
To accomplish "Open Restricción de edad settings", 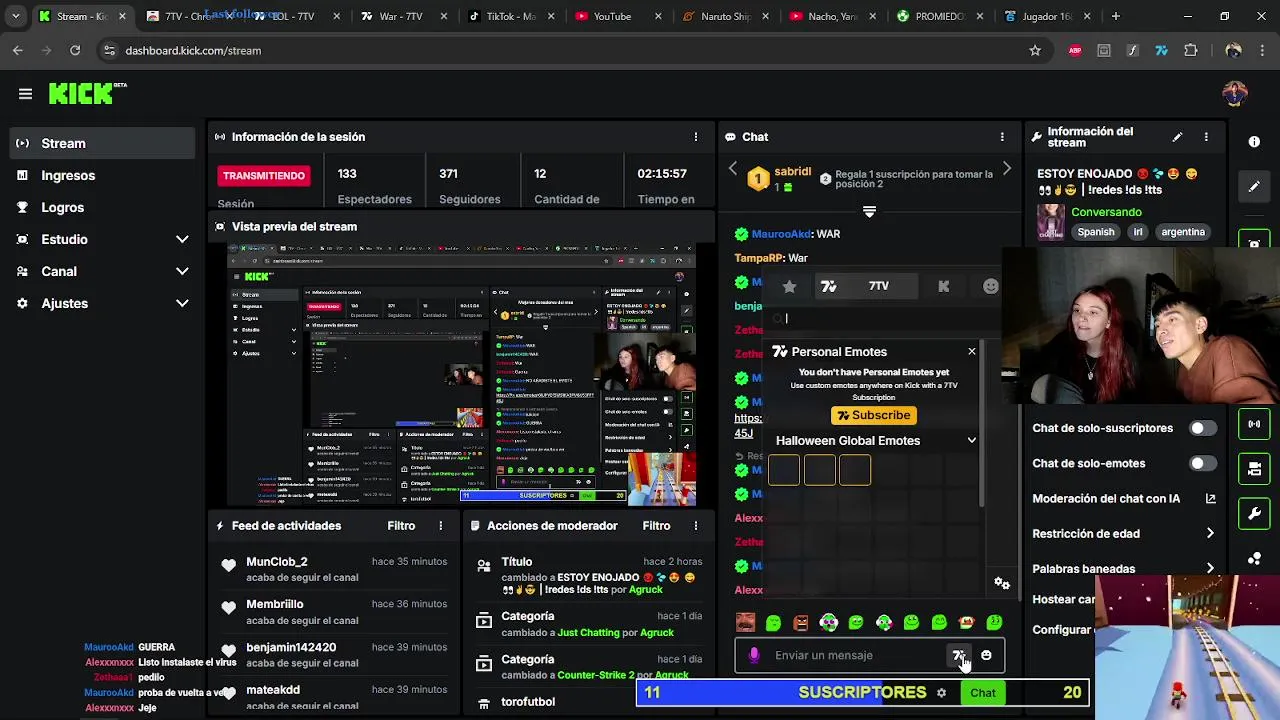I will [x=1124, y=534].
